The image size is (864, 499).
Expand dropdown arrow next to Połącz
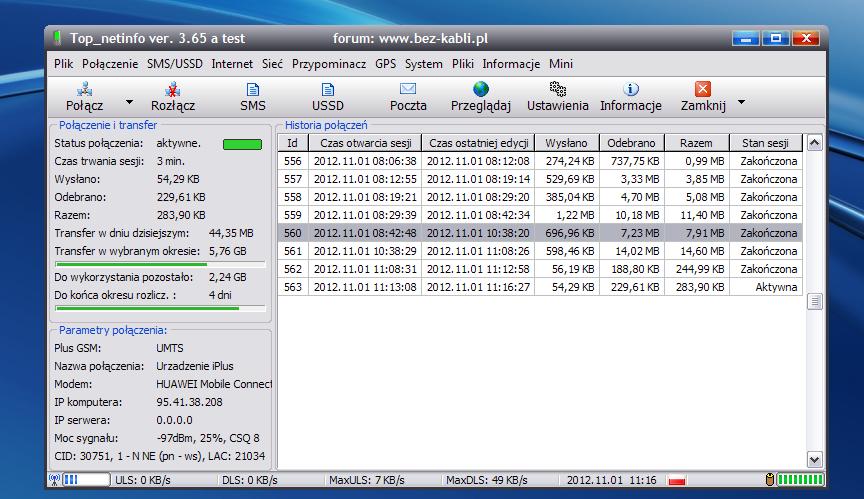tap(129, 102)
